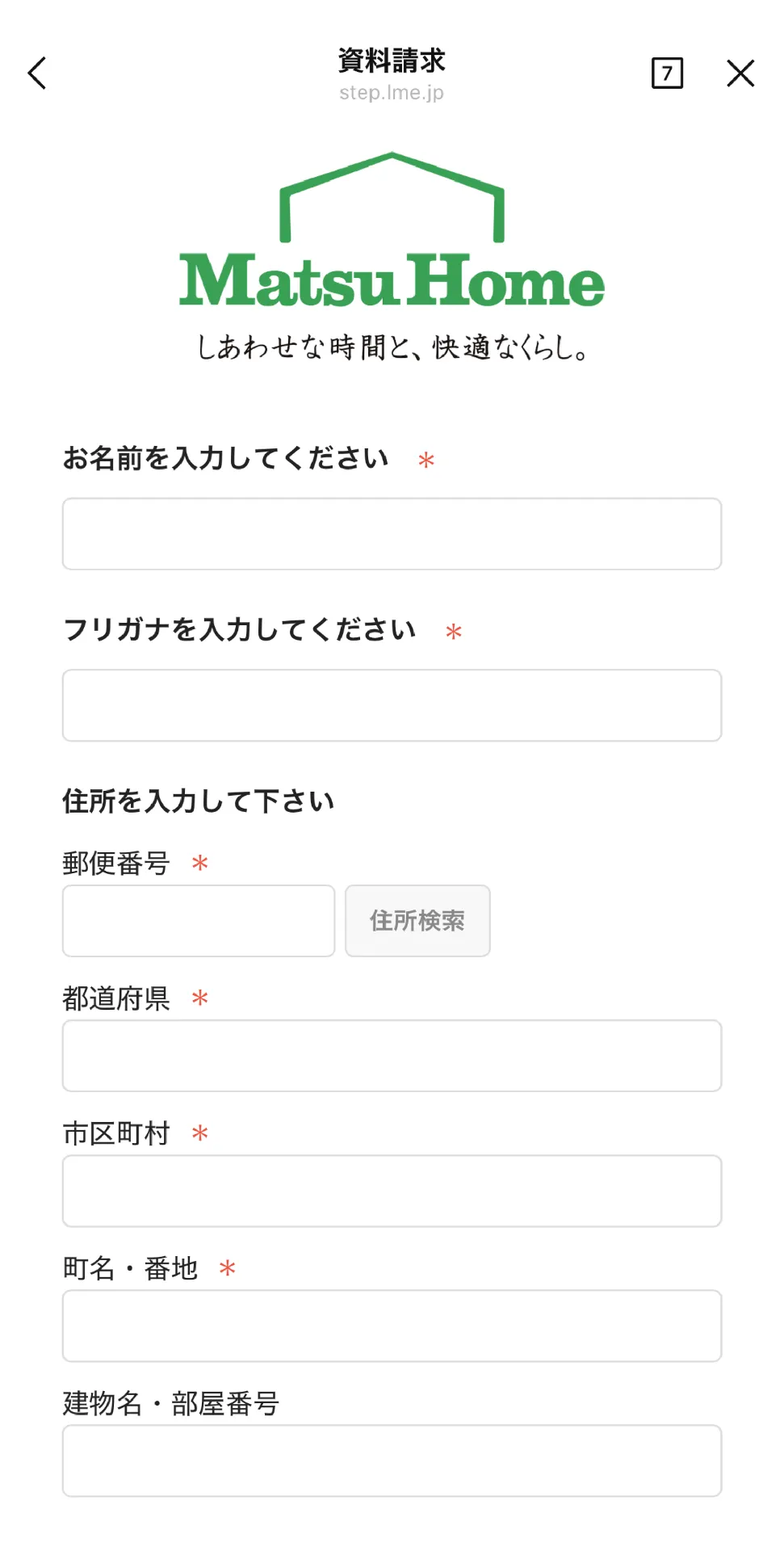Click the 住所検索 button
The height and width of the screenshot is (1551, 784).
pos(417,921)
